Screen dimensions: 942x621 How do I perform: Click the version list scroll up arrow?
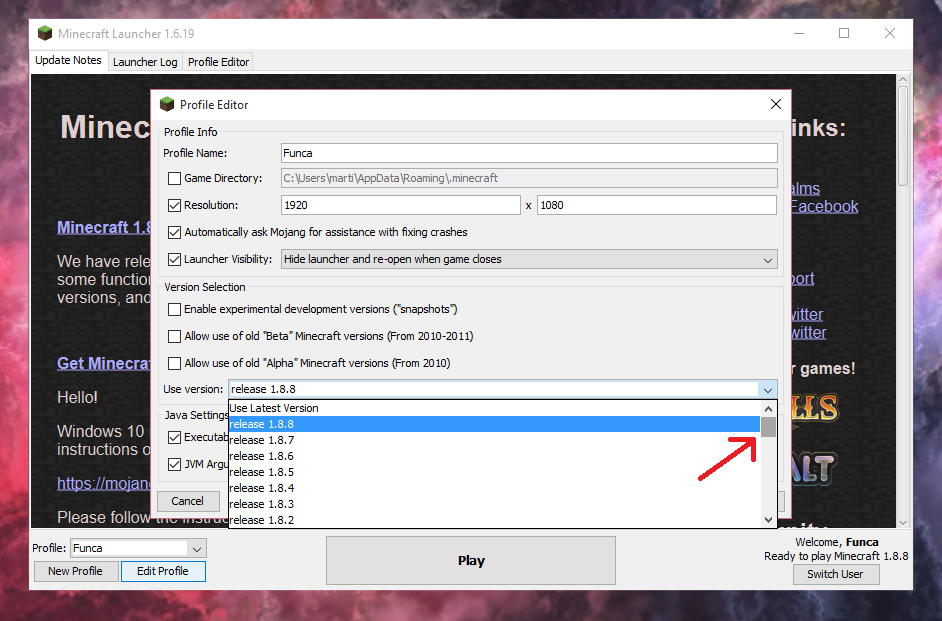point(768,408)
